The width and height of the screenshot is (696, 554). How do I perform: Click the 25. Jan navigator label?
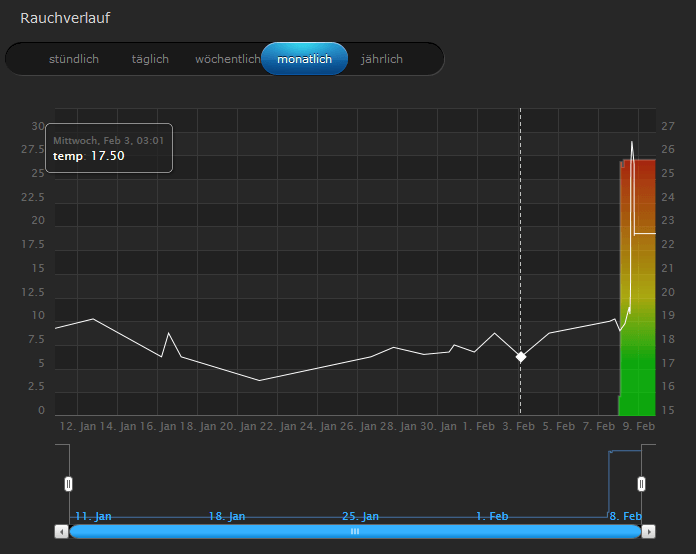click(x=359, y=516)
